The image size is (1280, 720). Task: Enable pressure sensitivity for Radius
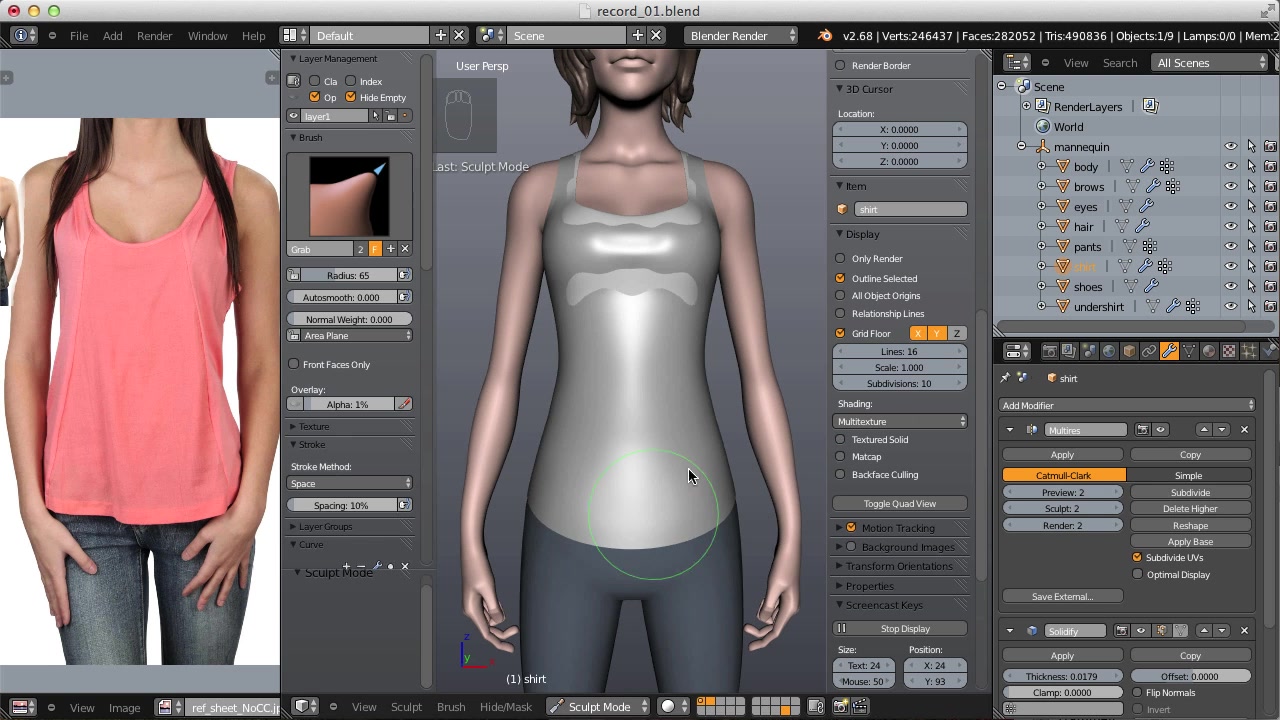click(x=404, y=275)
